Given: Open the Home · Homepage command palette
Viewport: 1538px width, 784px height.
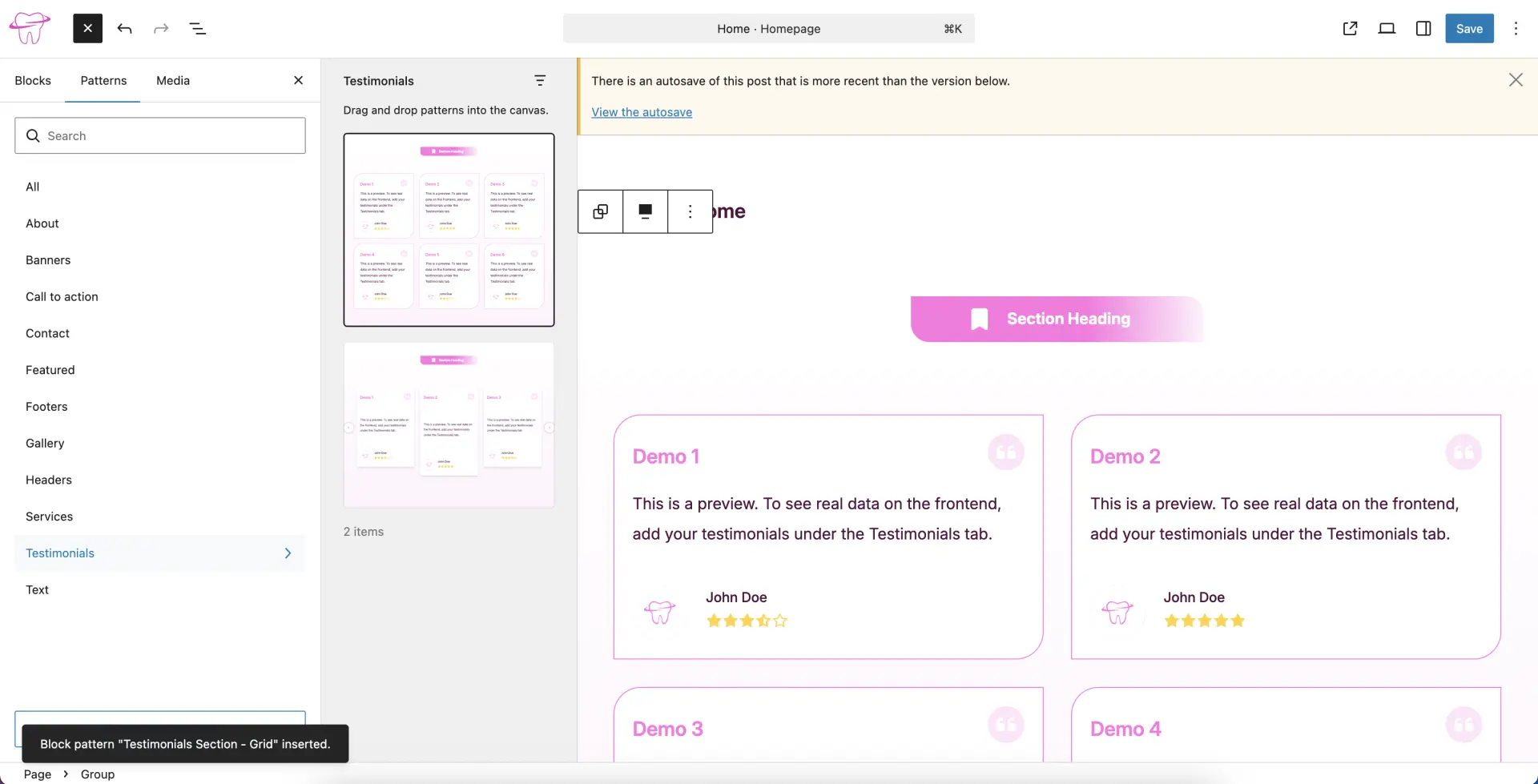Looking at the screenshot, I should pyautogui.click(x=769, y=29).
